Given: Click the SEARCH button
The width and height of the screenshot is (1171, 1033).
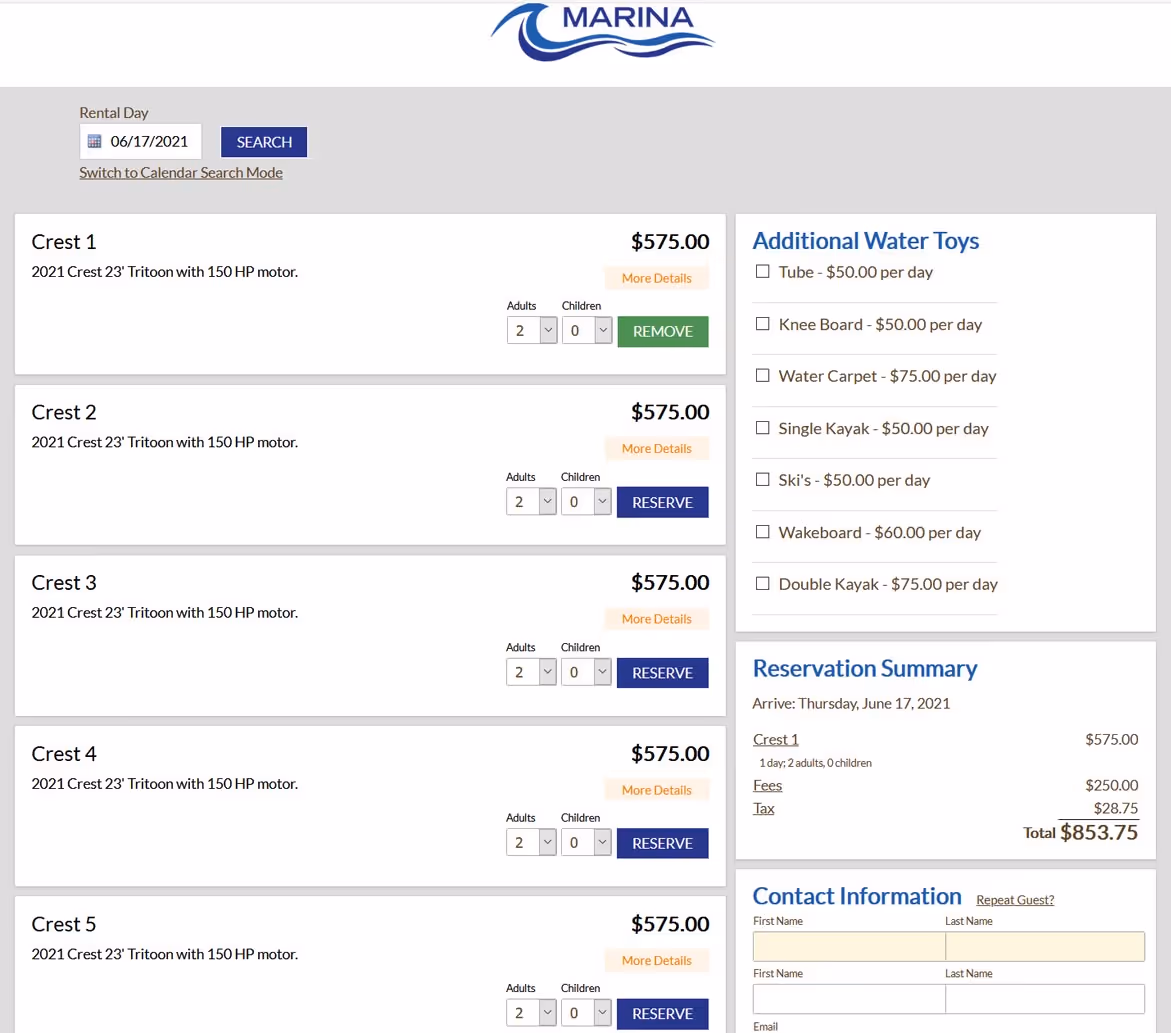Looking at the screenshot, I should click(x=263, y=141).
